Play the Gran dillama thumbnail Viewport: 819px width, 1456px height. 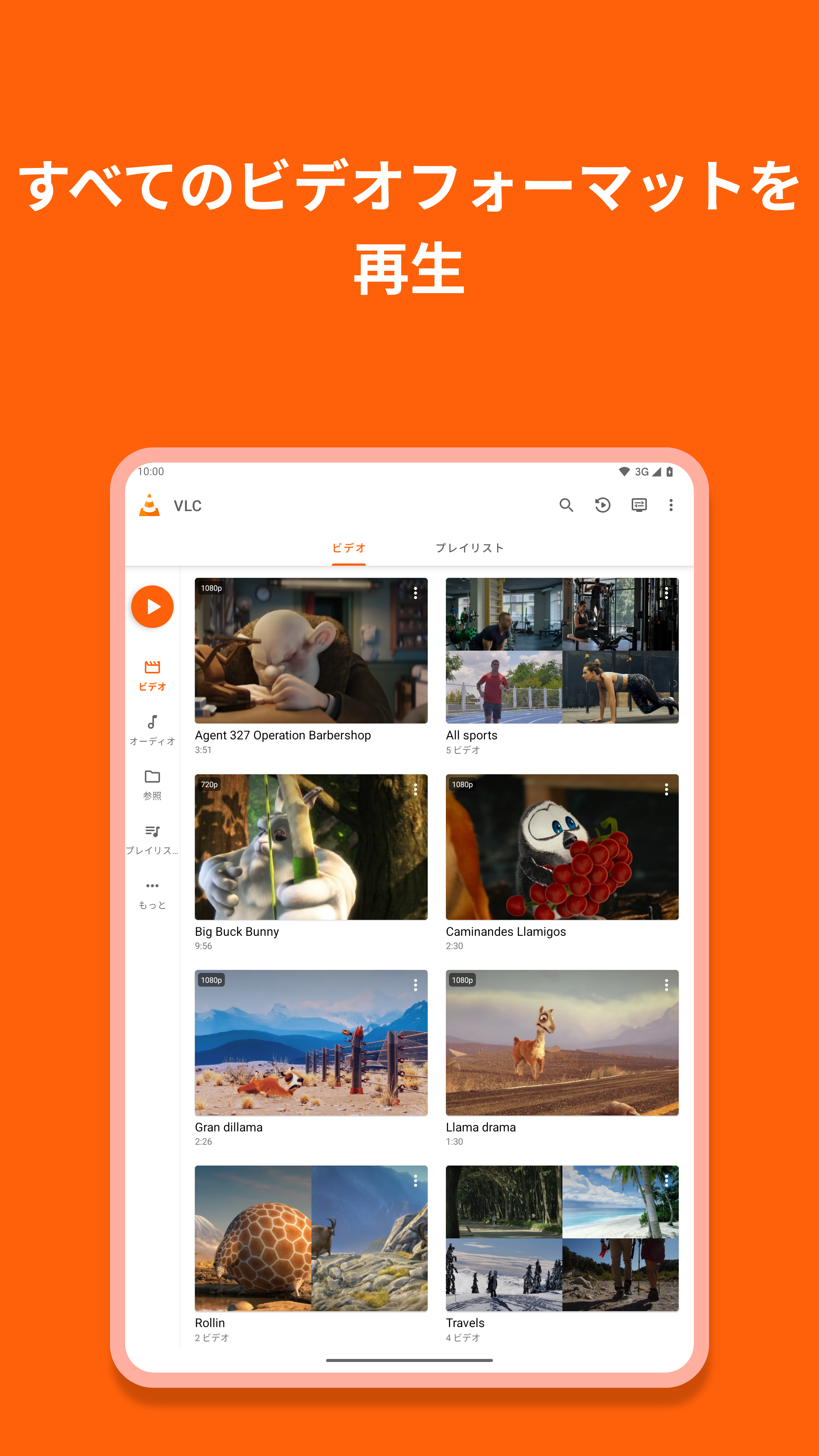coord(311,1043)
